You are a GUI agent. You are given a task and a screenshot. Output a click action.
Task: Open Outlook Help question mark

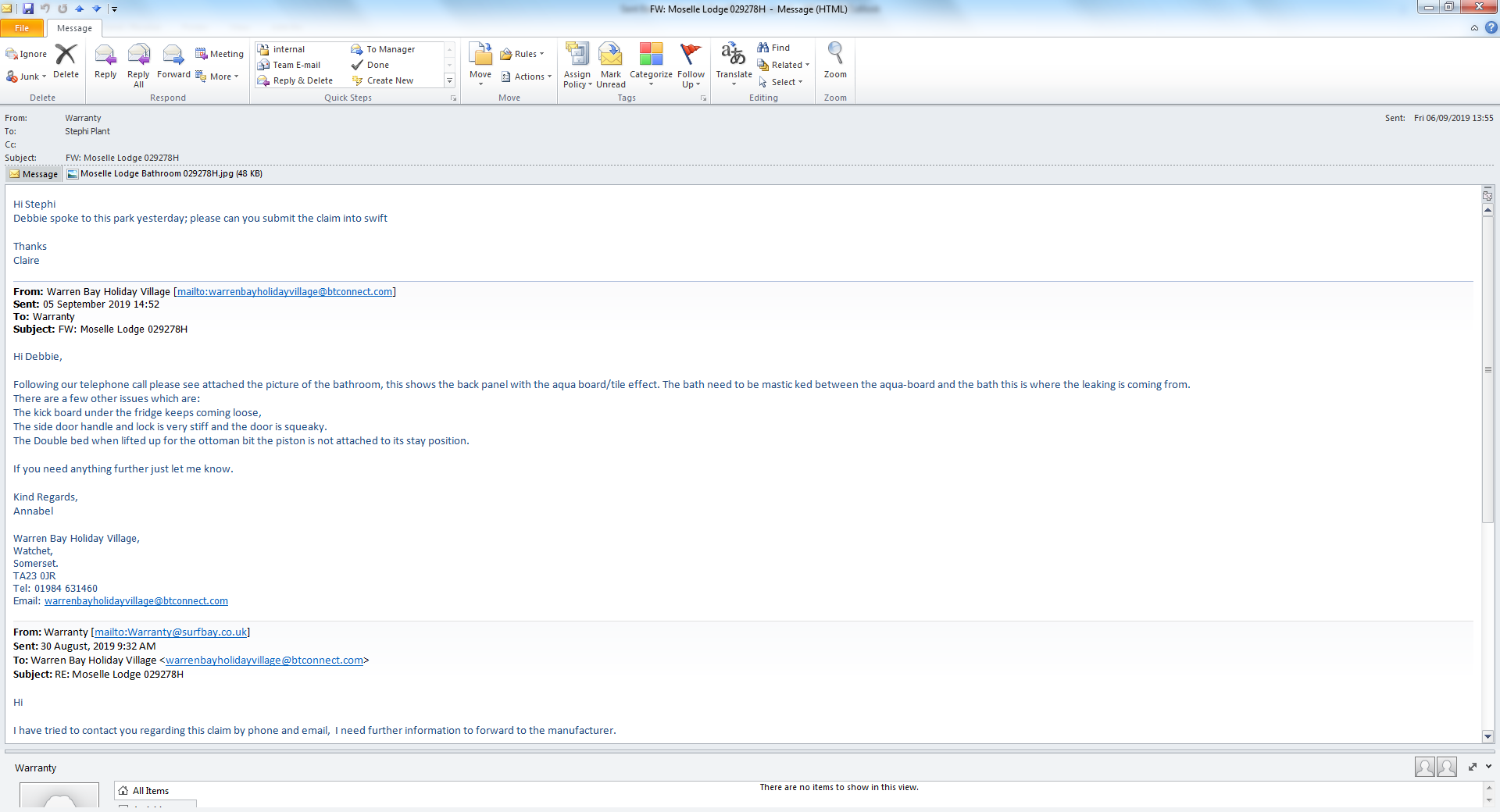tap(1491, 27)
